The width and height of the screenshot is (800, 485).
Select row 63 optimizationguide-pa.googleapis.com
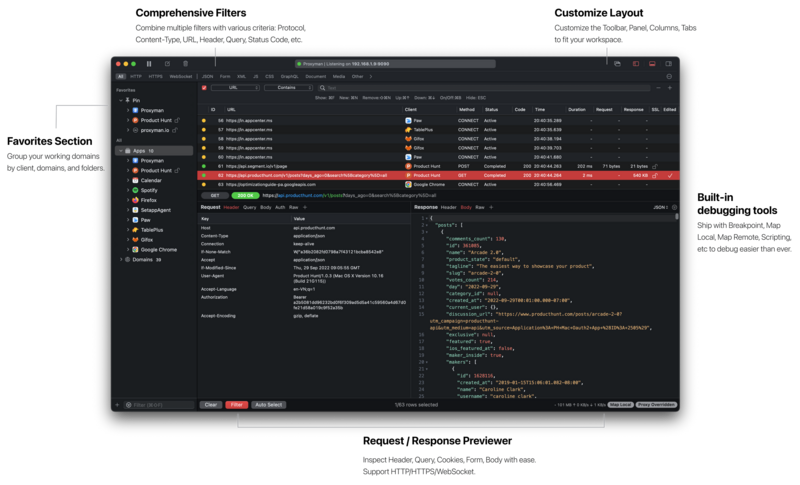coord(438,185)
